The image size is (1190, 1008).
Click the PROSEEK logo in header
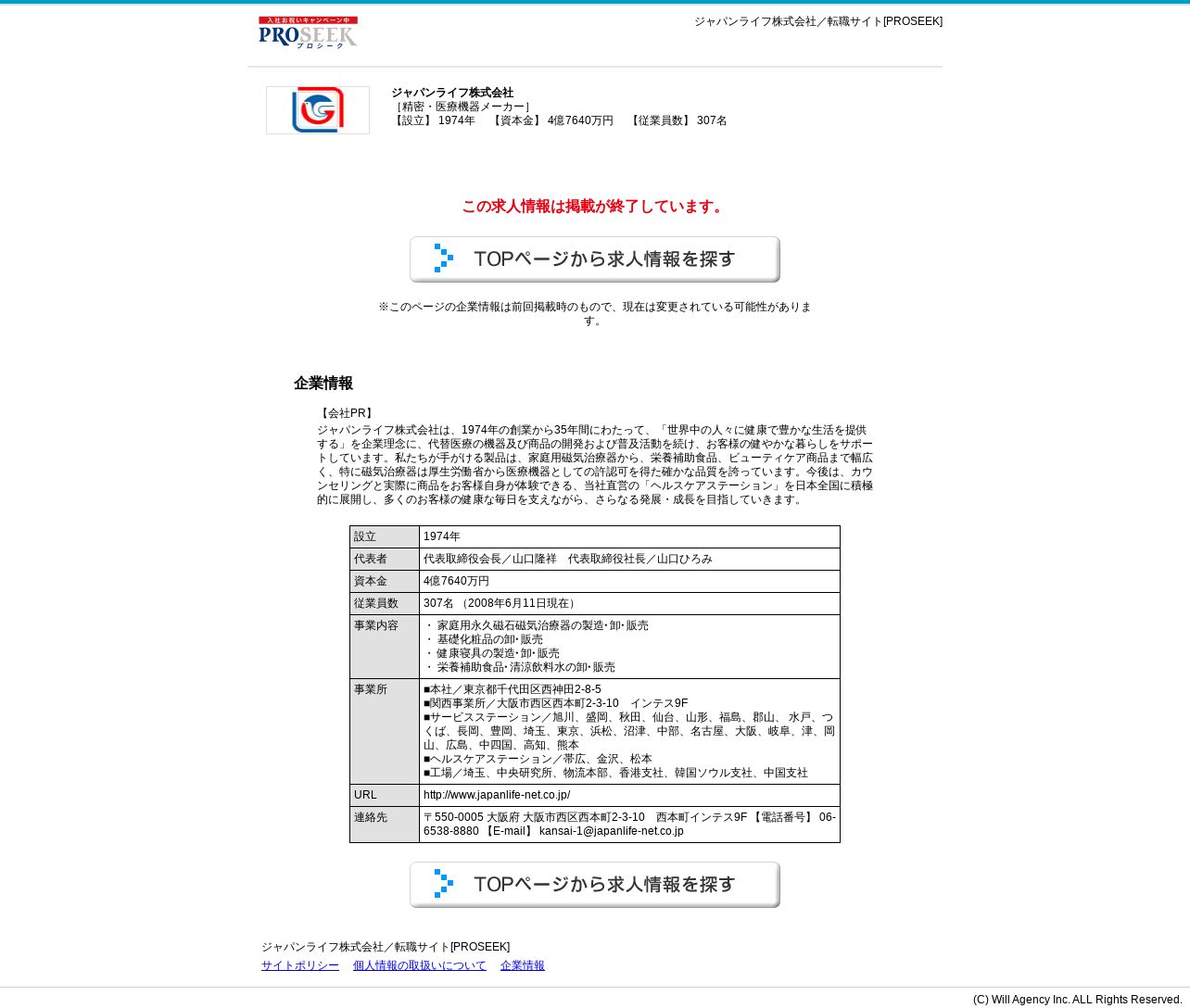click(x=308, y=32)
